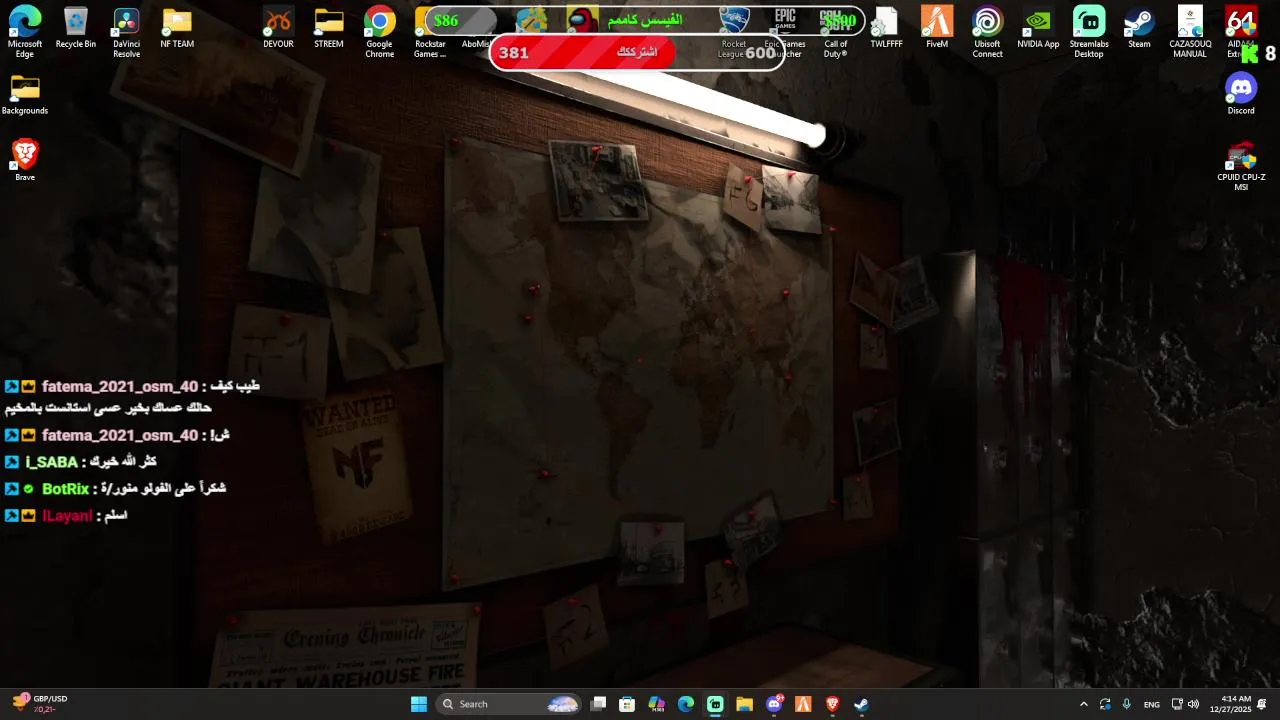This screenshot has height=720, width=1280.
Task: Open the Windows Start menu
Action: tap(419, 704)
